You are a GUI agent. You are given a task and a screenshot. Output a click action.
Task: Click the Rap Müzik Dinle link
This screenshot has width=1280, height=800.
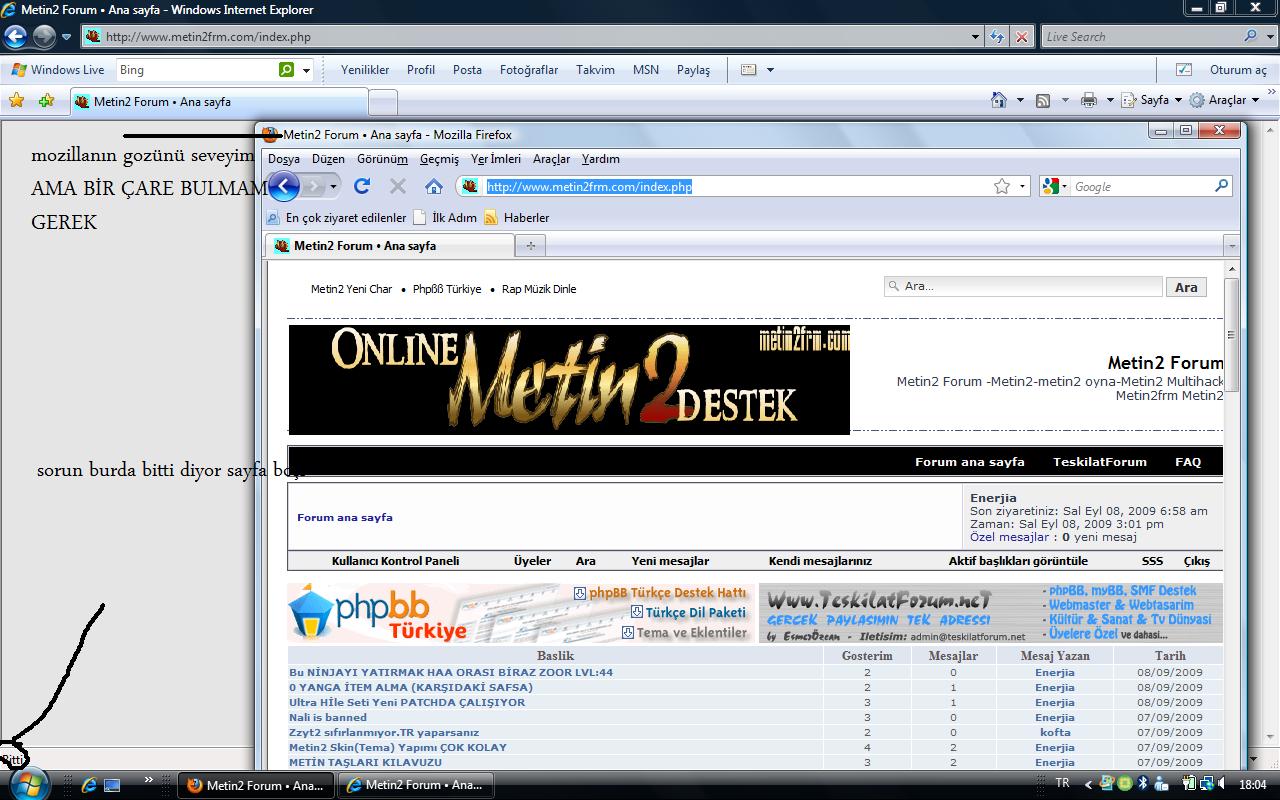(539, 289)
